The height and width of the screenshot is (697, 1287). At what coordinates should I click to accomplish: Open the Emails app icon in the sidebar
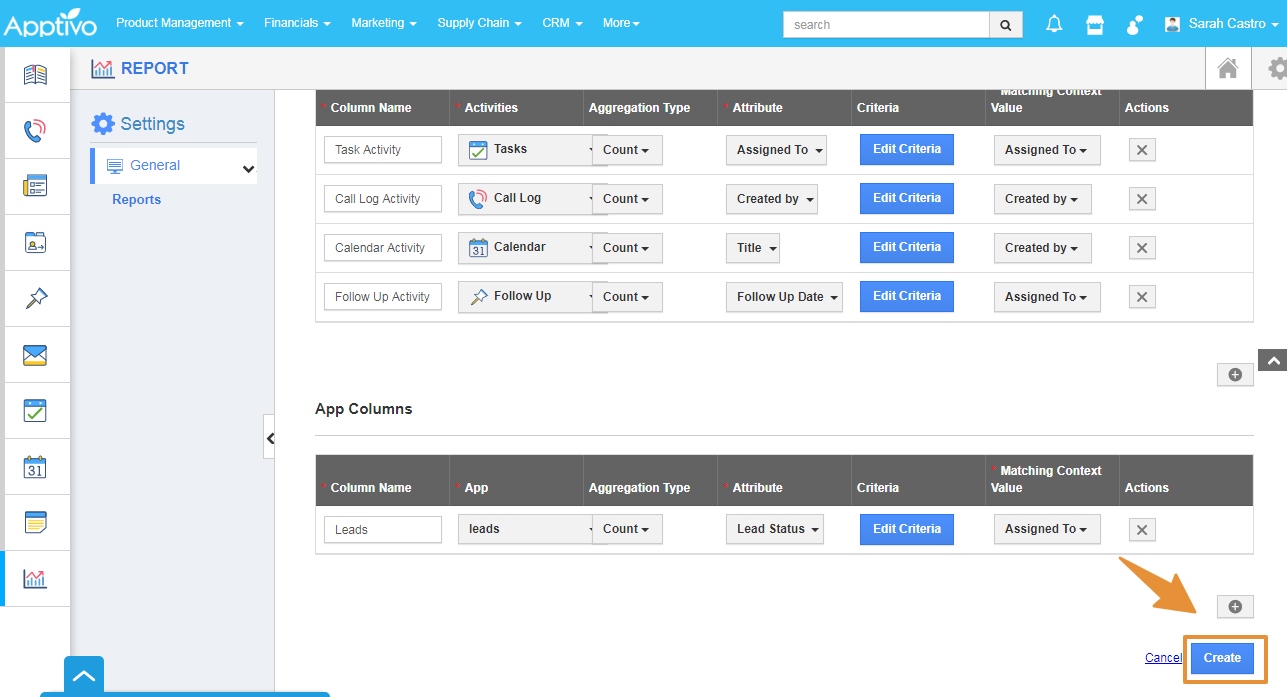[36, 354]
